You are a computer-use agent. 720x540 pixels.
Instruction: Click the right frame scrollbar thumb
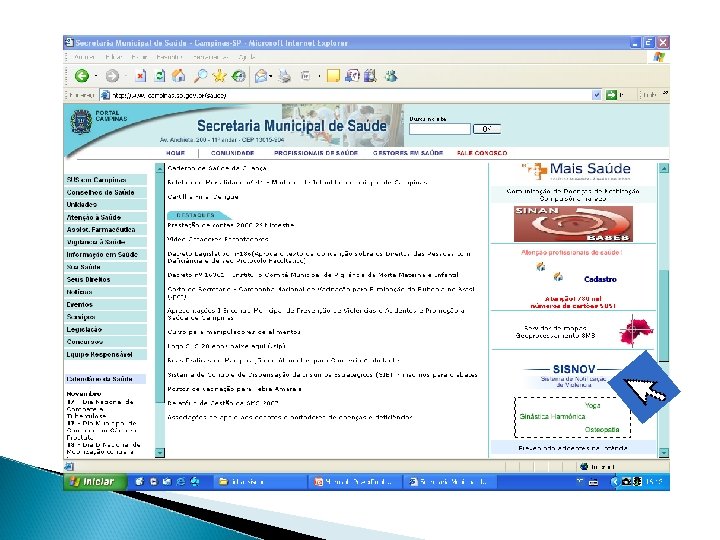(664, 316)
